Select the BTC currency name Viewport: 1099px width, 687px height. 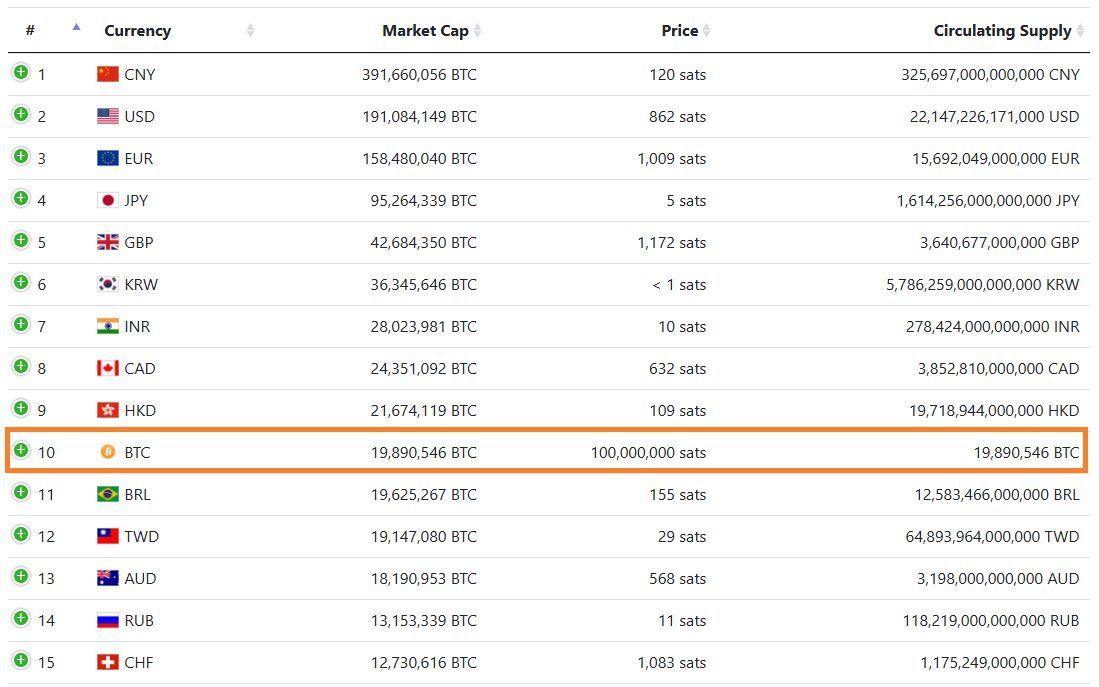click(137, 453)
